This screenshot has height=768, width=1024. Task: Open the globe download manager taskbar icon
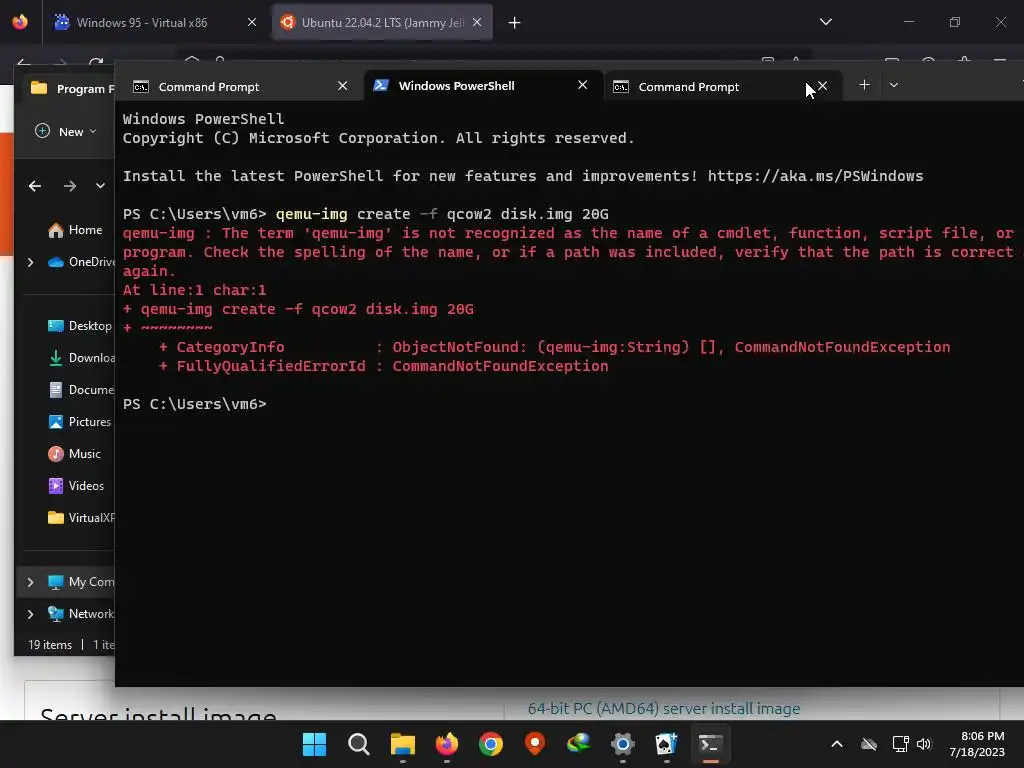click(x=579, y=744)
